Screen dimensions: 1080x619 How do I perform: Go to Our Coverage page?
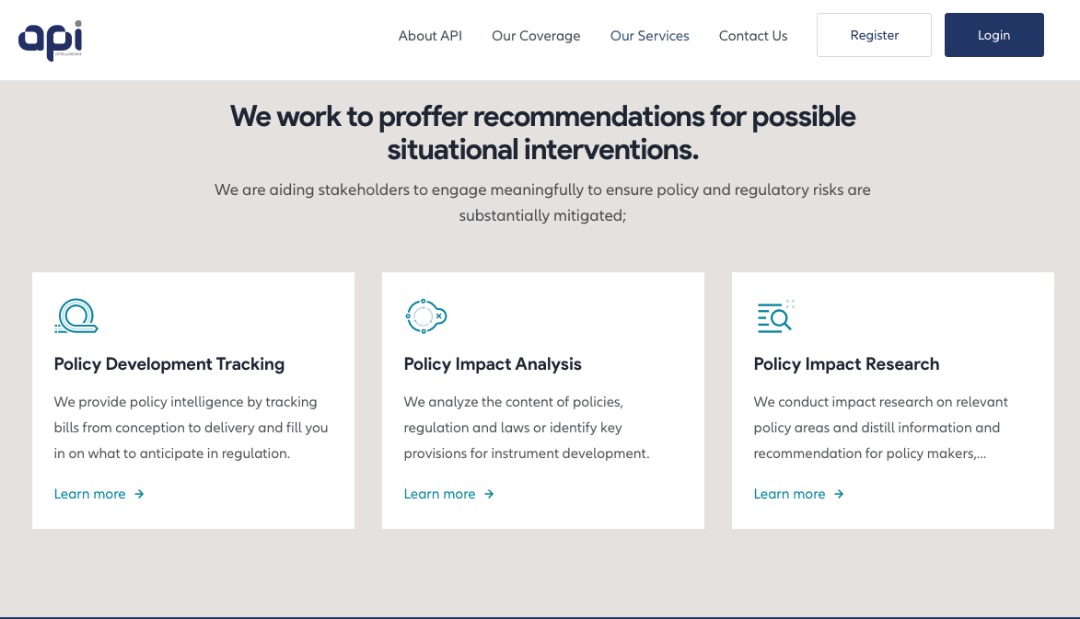pos(536,36)
